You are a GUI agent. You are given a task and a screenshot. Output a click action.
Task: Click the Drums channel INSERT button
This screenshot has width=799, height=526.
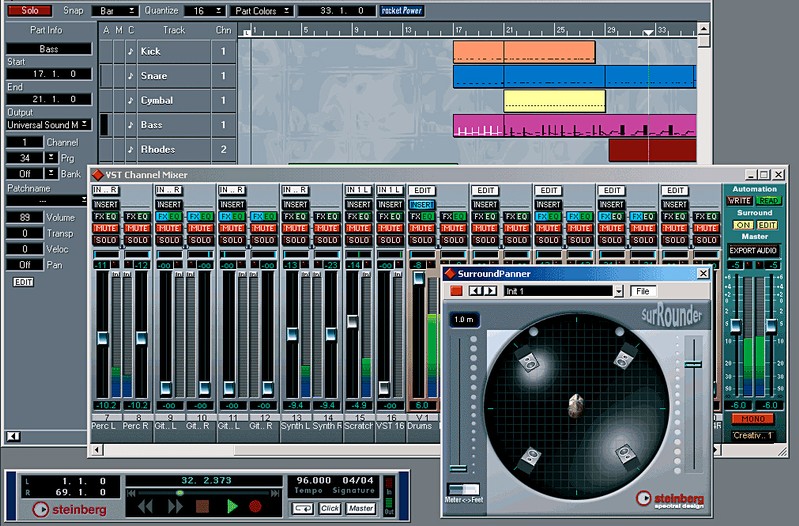coord(421,204)
